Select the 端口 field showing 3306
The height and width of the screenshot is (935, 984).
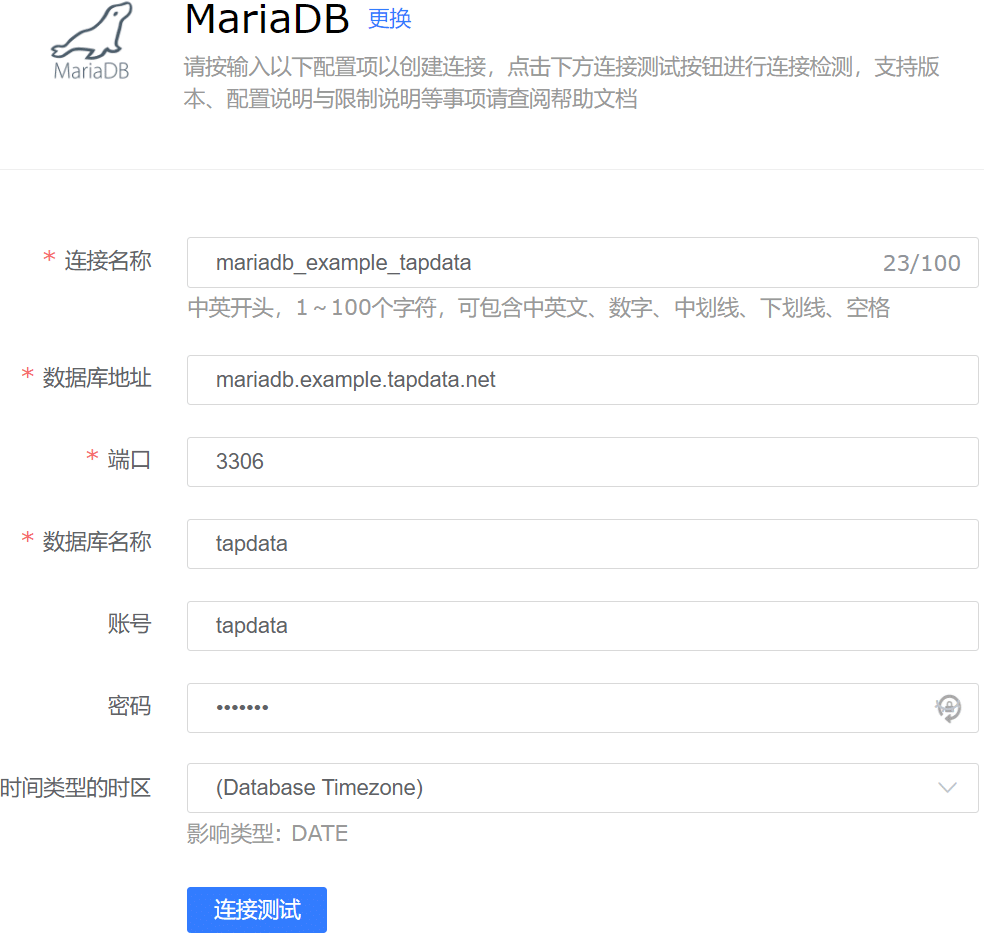pos(582,462)
